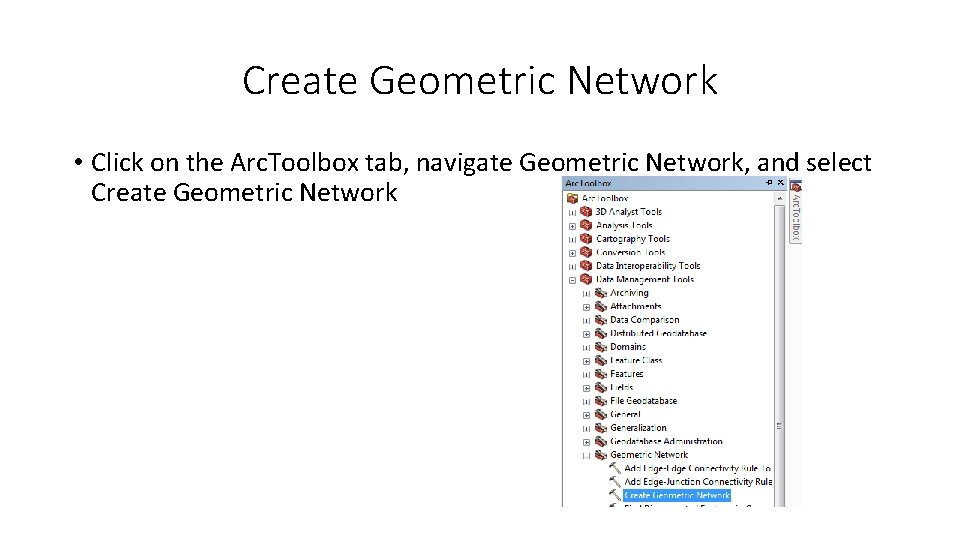Collapse the Geometric Network toolset

coord(587,456)
